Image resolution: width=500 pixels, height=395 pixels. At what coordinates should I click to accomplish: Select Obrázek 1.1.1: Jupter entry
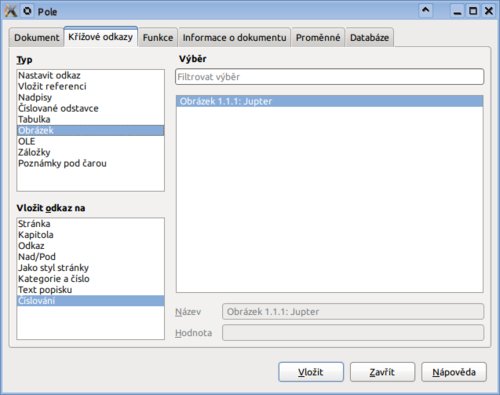pos(329,101)
